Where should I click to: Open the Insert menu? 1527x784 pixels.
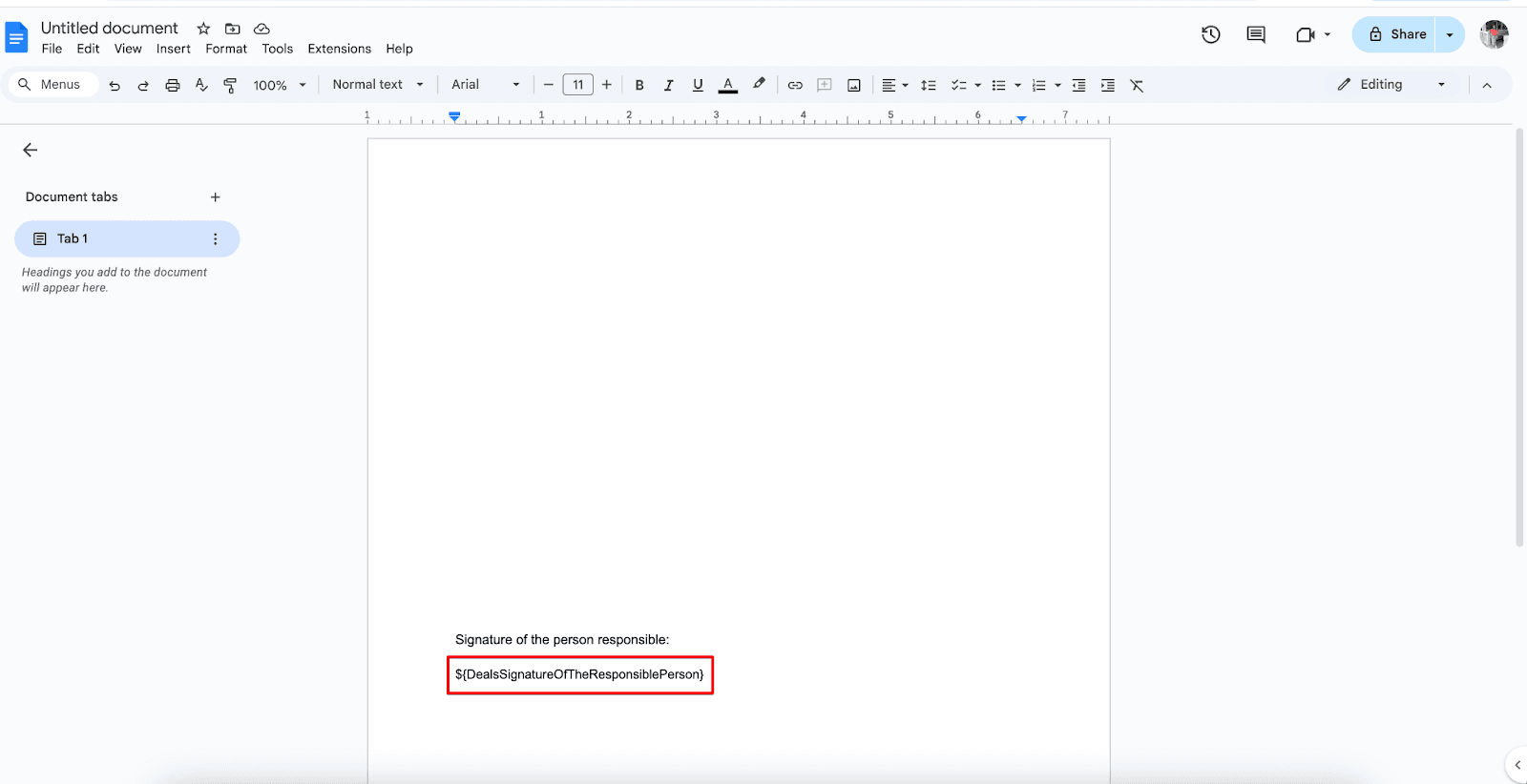(x=173, y=49)
